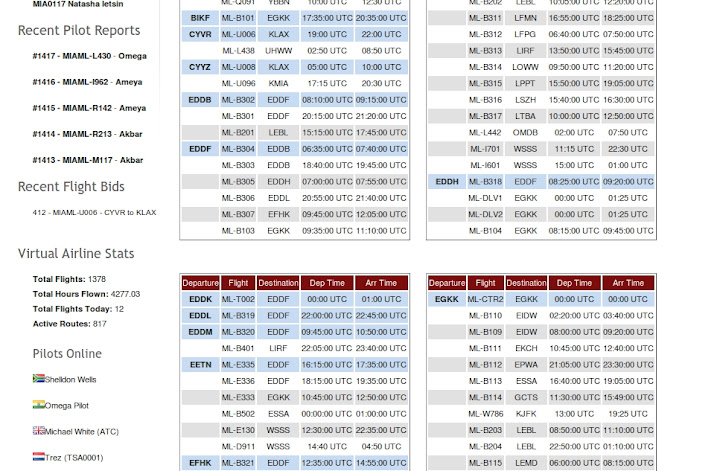Click flight number ML-B401
The width and height of the screenshot is (720, 471).
[238, 348]
